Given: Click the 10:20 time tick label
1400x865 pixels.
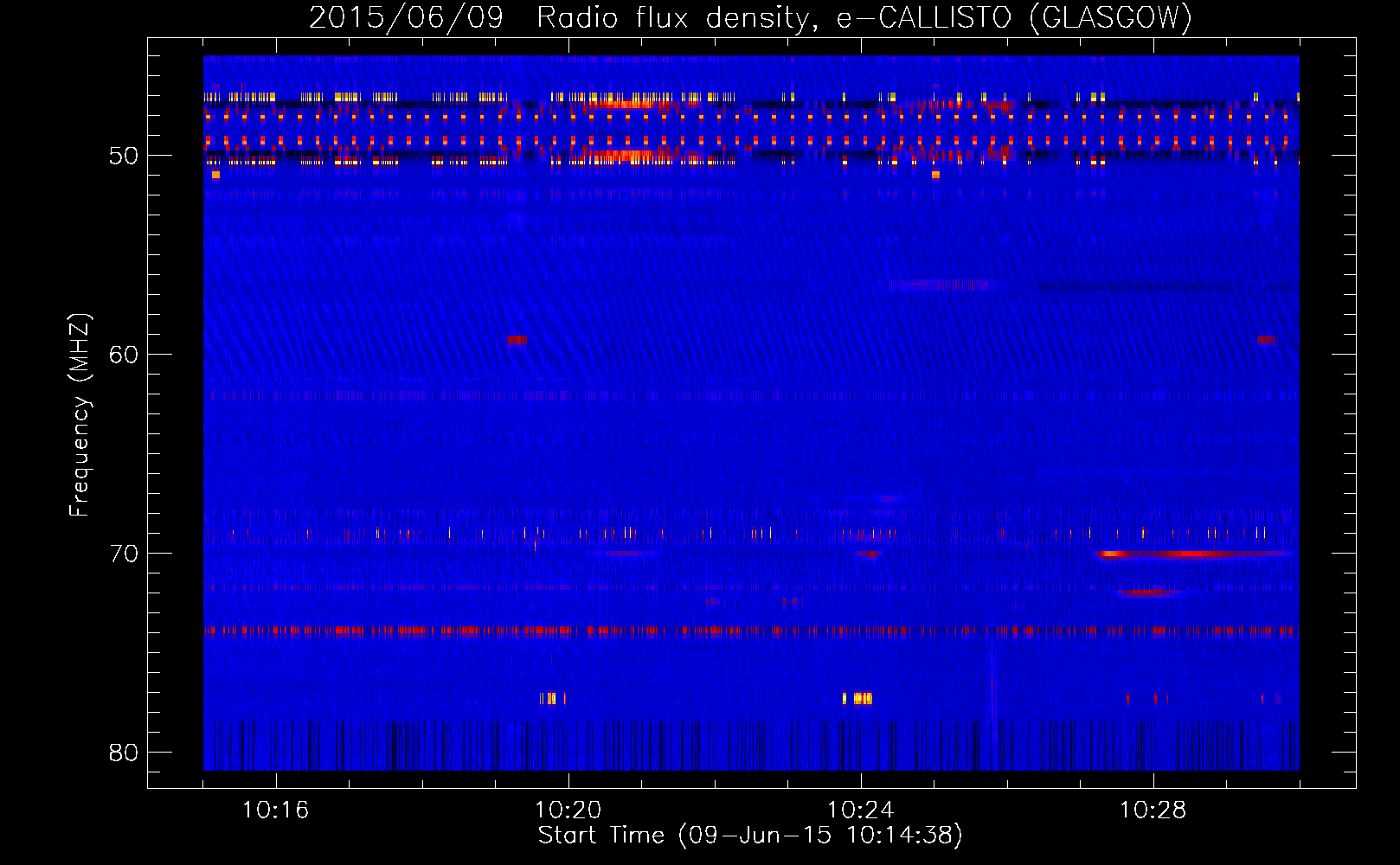Looking at the screenshot, I should tap(568, 811).
